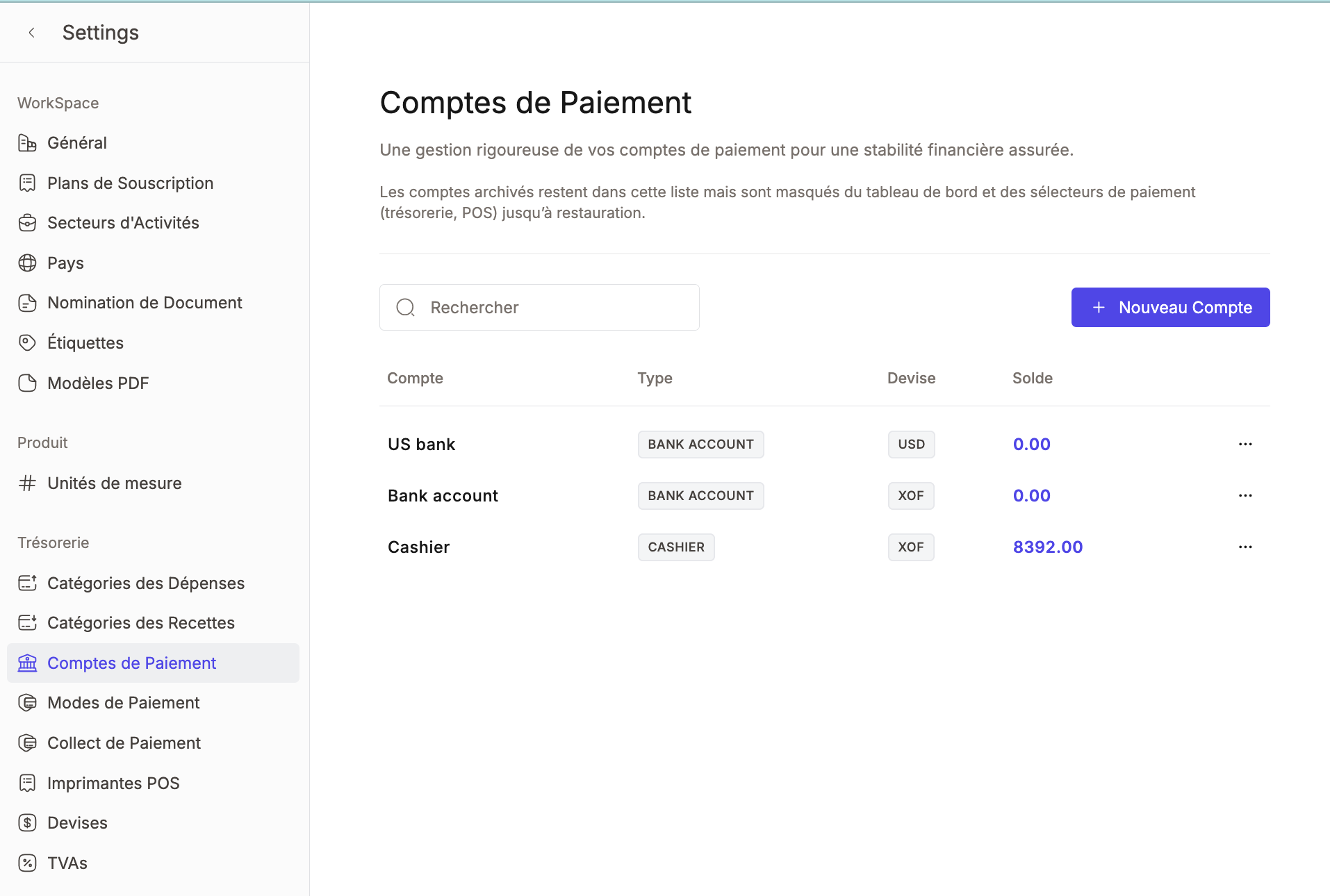The height and width of the screenshot is (896, 1330).
Task: Go to Modes de Paiement
Action: [123, 703]
